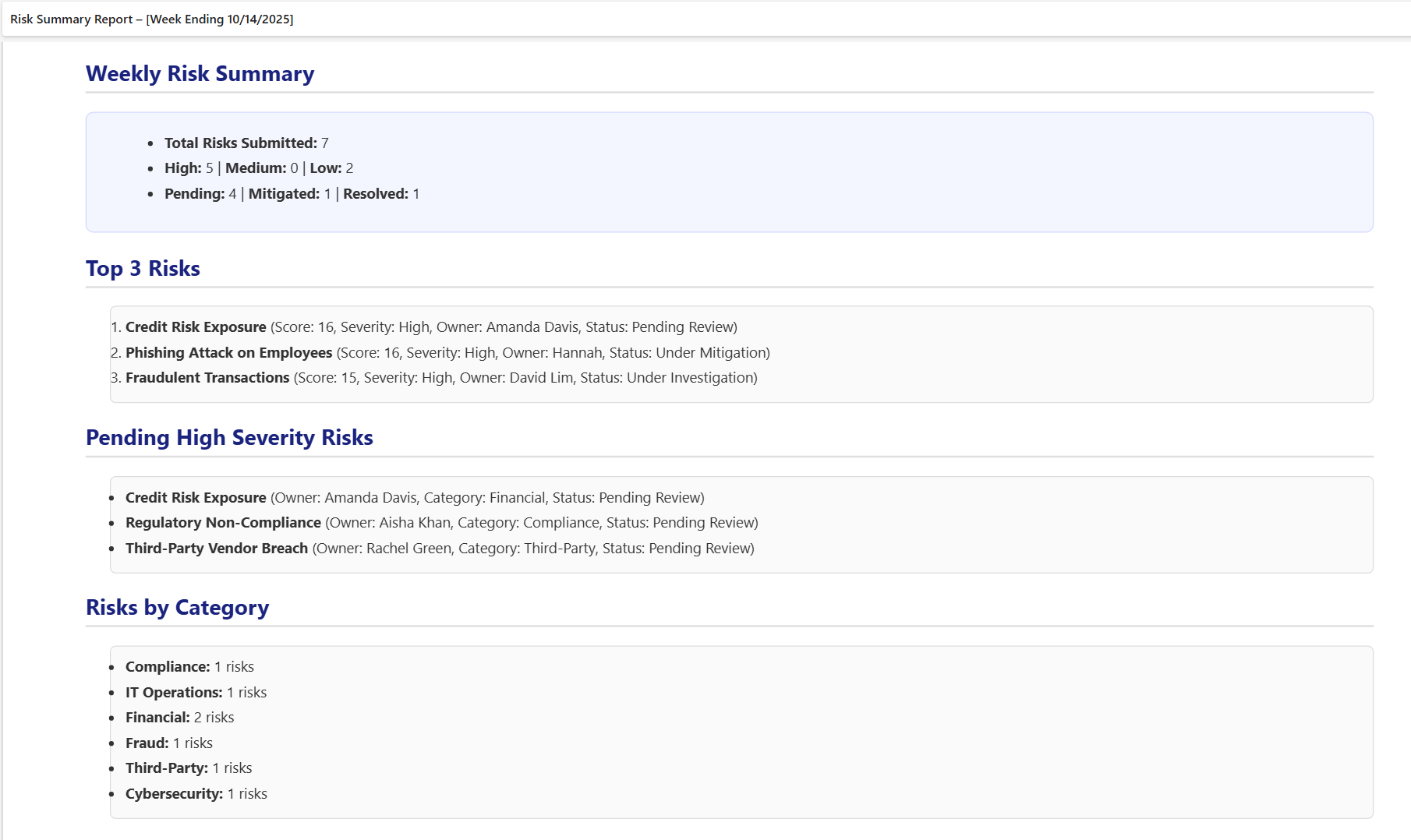Viewport: 1411px width, 840px height.
Task: Click the Pending High Severity Risks heading
Action: [x=229, y=438]
